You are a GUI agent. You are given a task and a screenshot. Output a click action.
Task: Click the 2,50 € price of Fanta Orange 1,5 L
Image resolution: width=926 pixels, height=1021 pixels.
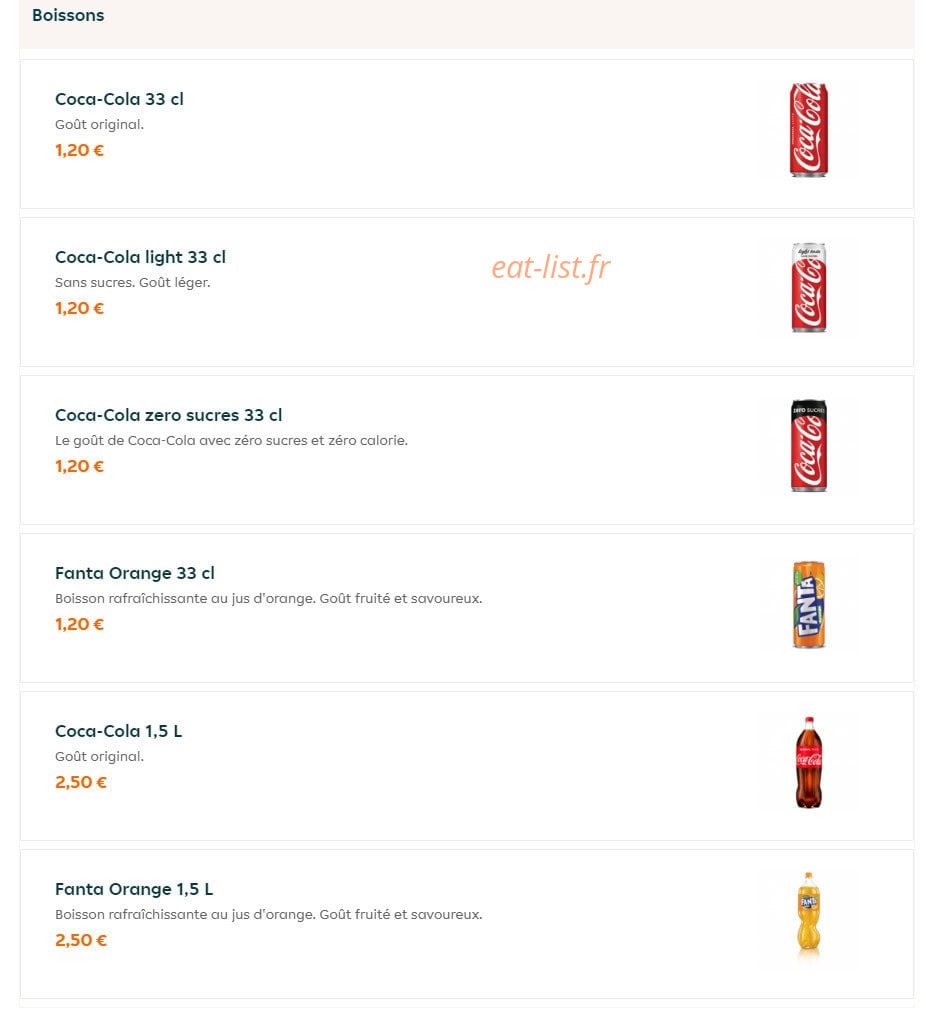(81, 940)
